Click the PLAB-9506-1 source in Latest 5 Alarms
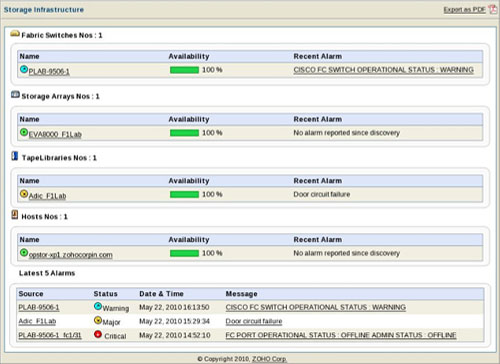This screenshot has height=364, width=500. click(x=39, y=307)
